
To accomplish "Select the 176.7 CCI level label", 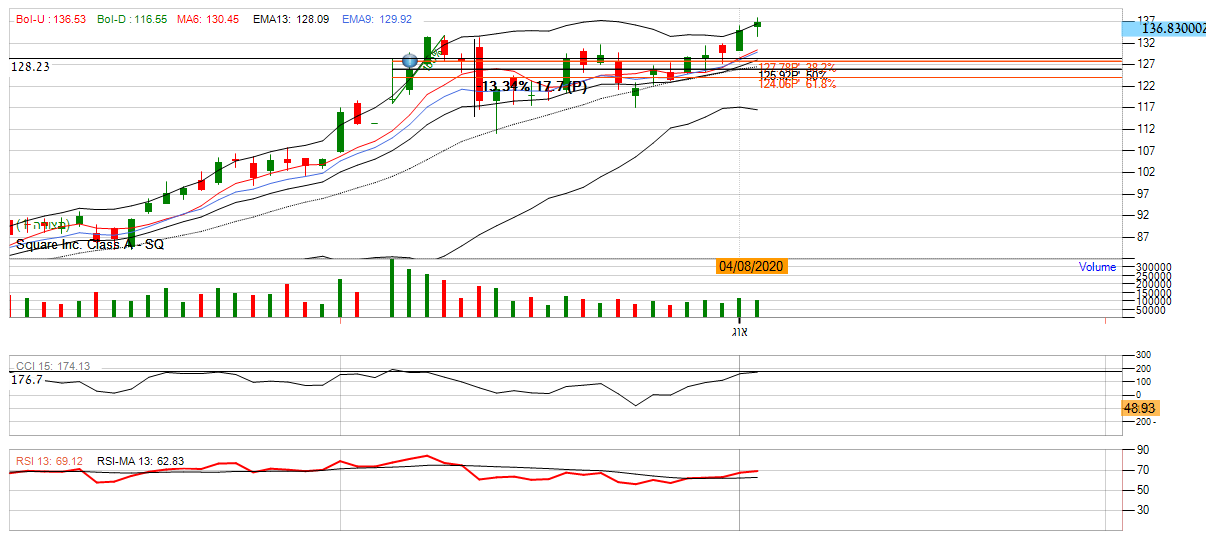I will point(26,380).
